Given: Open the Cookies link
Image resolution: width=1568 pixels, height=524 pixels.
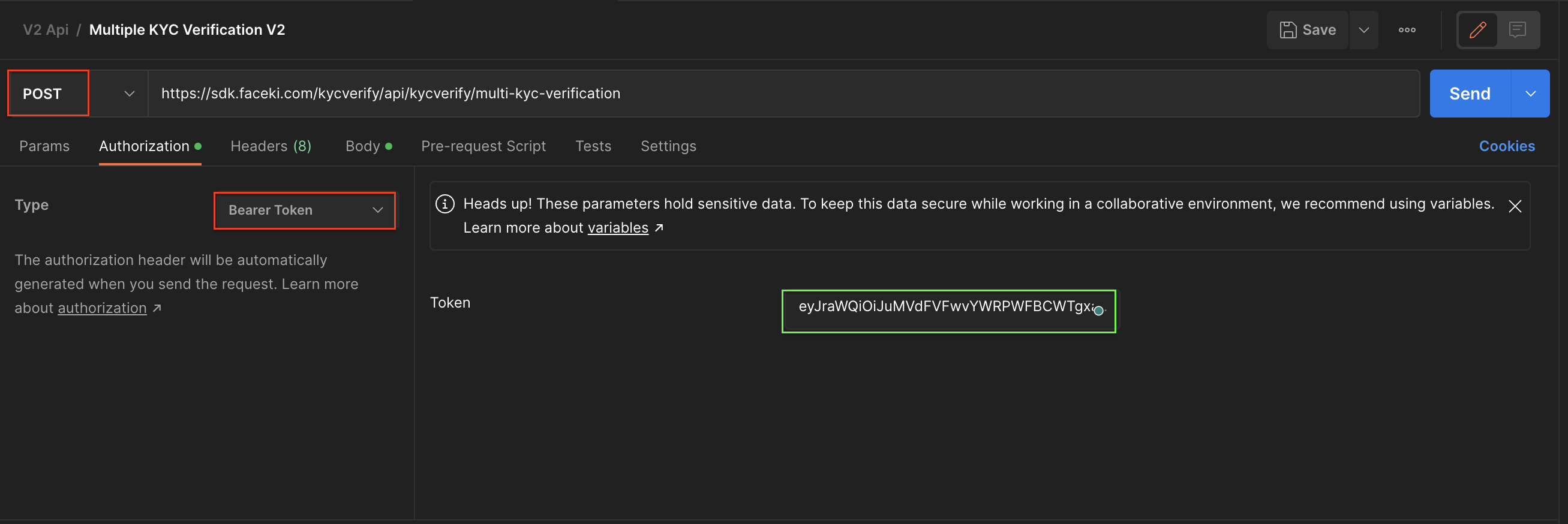Looking at the screenshot, I should (x=1507, y=146).
